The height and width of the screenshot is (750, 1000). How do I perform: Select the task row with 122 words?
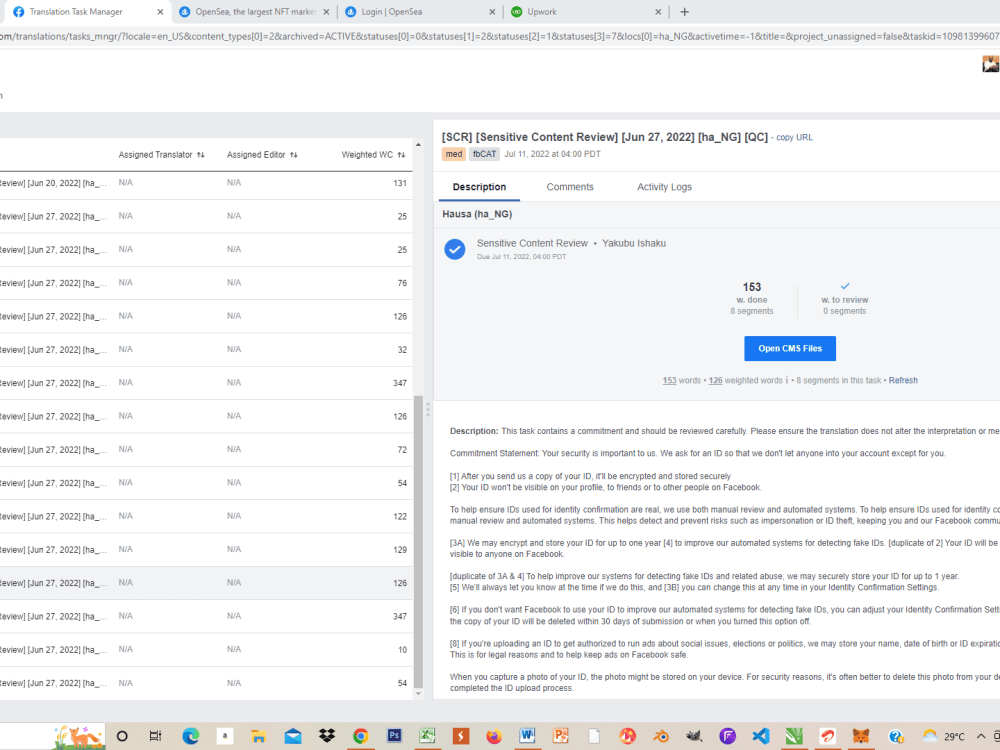206,517
